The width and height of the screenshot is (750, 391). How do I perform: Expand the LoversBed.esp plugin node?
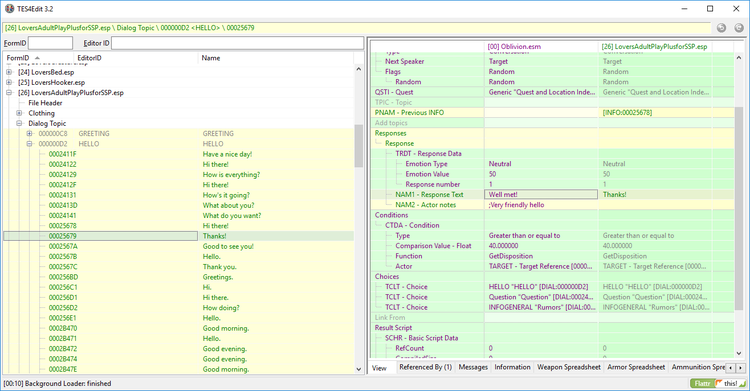9,72
